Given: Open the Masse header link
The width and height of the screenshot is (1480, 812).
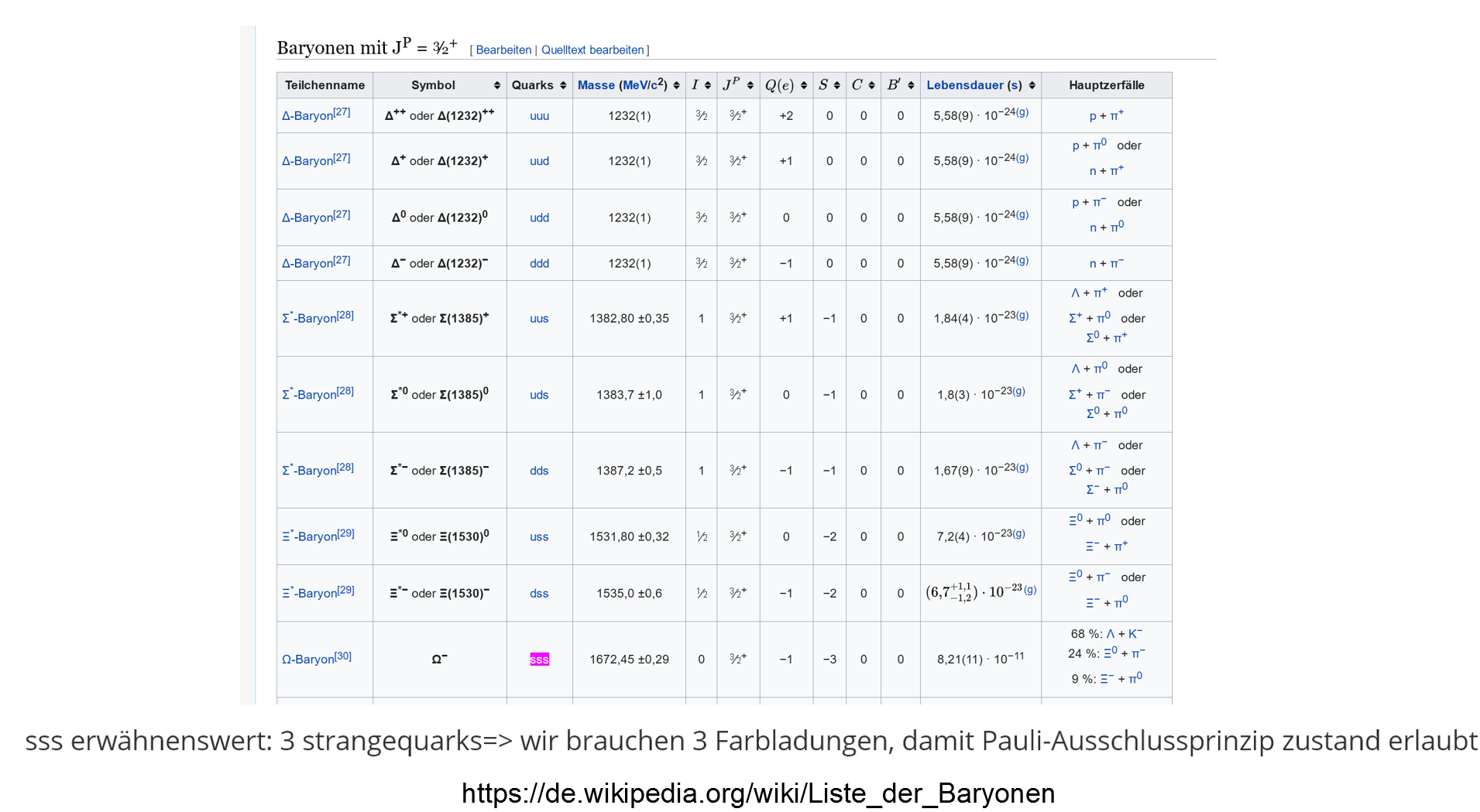Looking at the screenshot, I should click(x=596, y=85).
